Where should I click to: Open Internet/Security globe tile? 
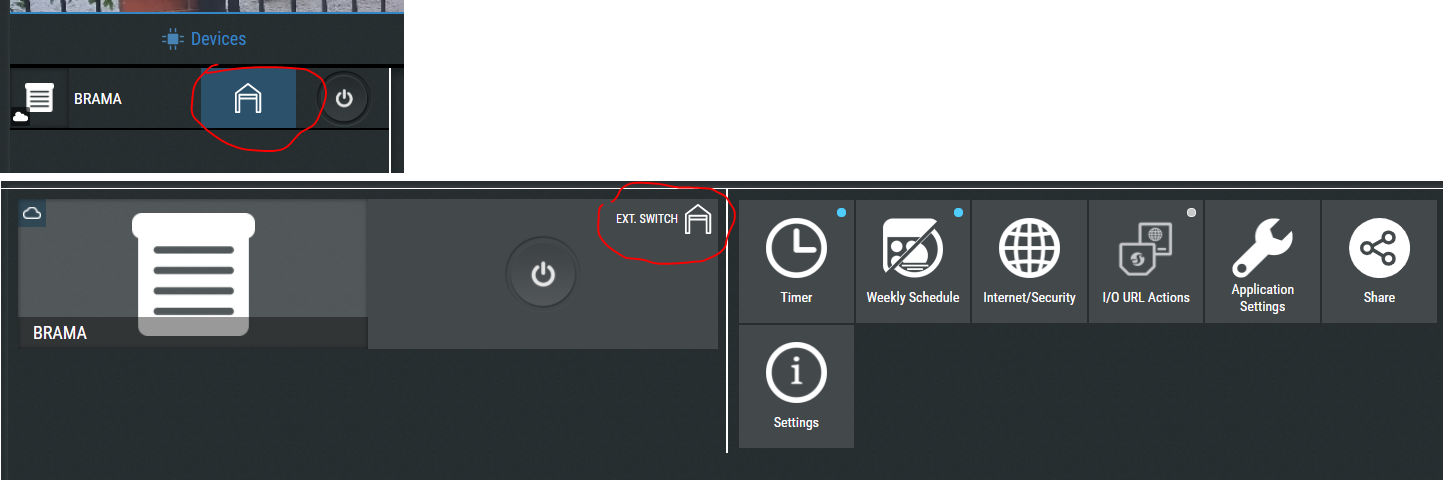pyautogui.click(x=1029, y=261)
